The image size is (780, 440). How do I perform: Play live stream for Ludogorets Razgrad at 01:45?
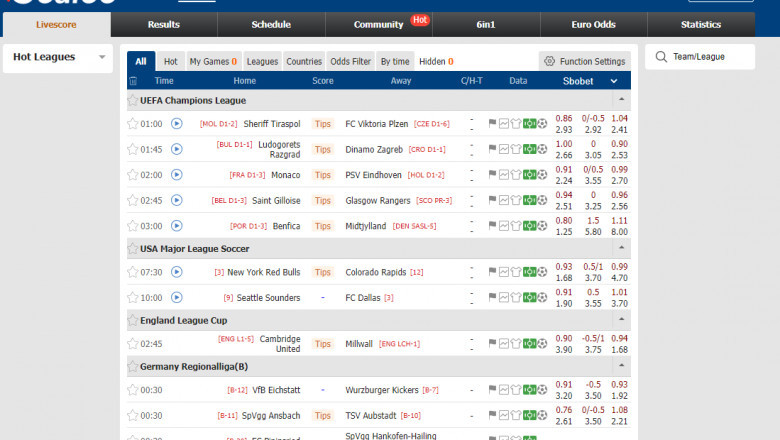(x=177, y=149)
